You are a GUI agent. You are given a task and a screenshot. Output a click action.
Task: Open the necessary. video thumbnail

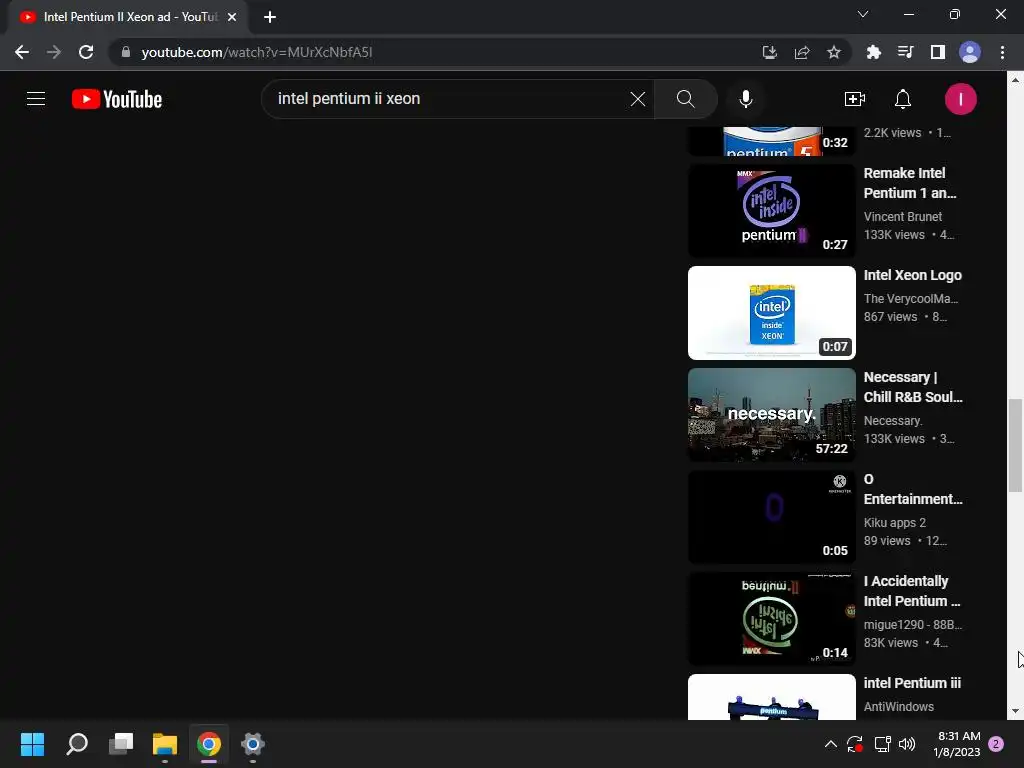pyautogui.click(x=771, y=415)
